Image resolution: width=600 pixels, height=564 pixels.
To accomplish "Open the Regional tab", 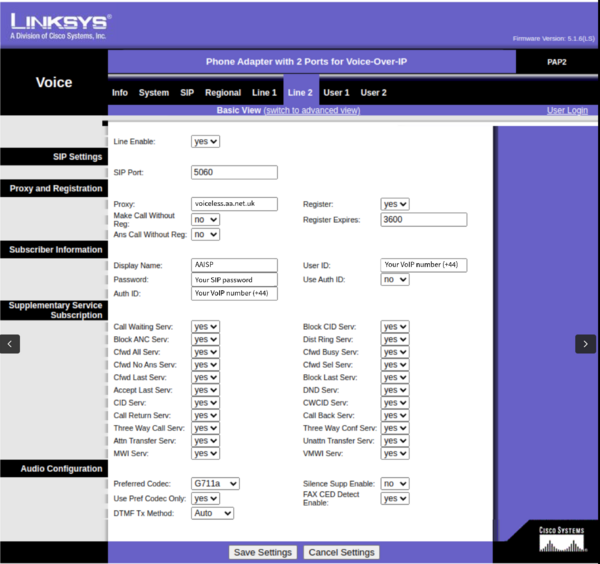I will tap(223, 93).
